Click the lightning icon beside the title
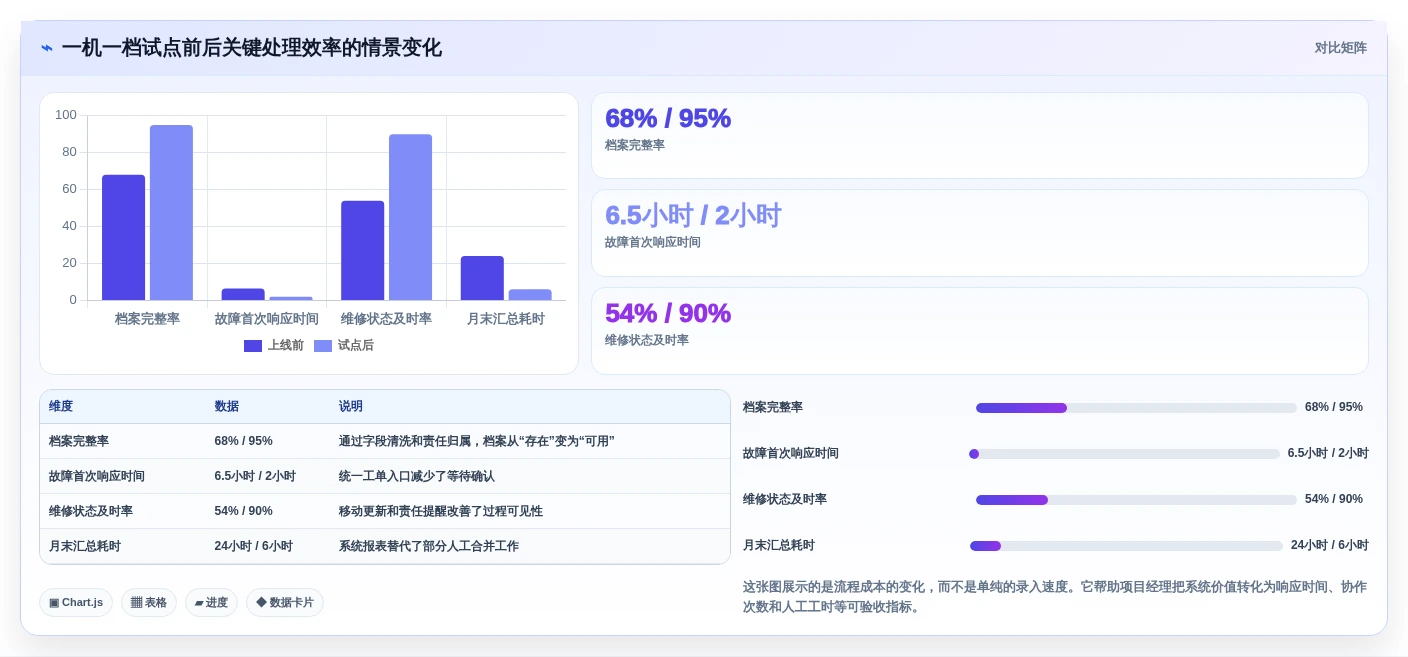 point(47,48)
